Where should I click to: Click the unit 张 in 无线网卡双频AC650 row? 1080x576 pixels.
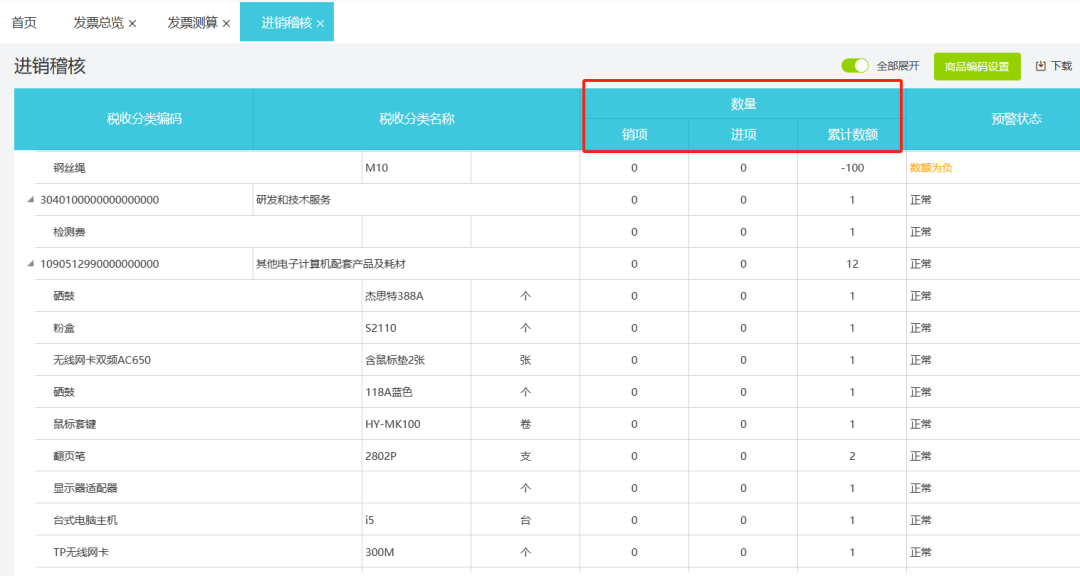pyautogui.click(x=526, y=360)
